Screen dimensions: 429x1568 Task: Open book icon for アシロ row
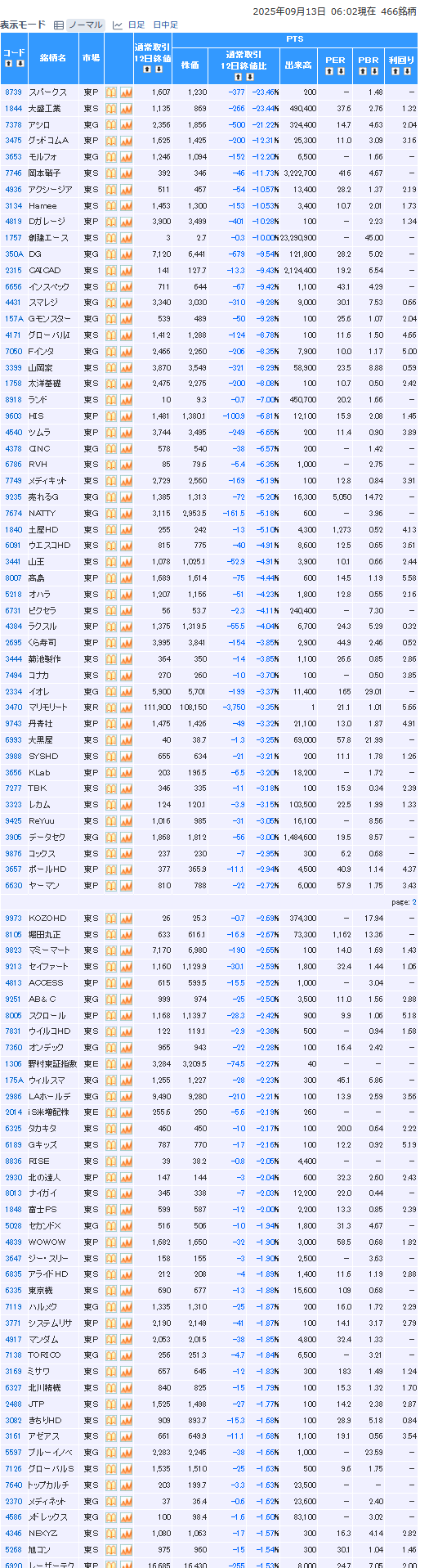tap(111, 125)
